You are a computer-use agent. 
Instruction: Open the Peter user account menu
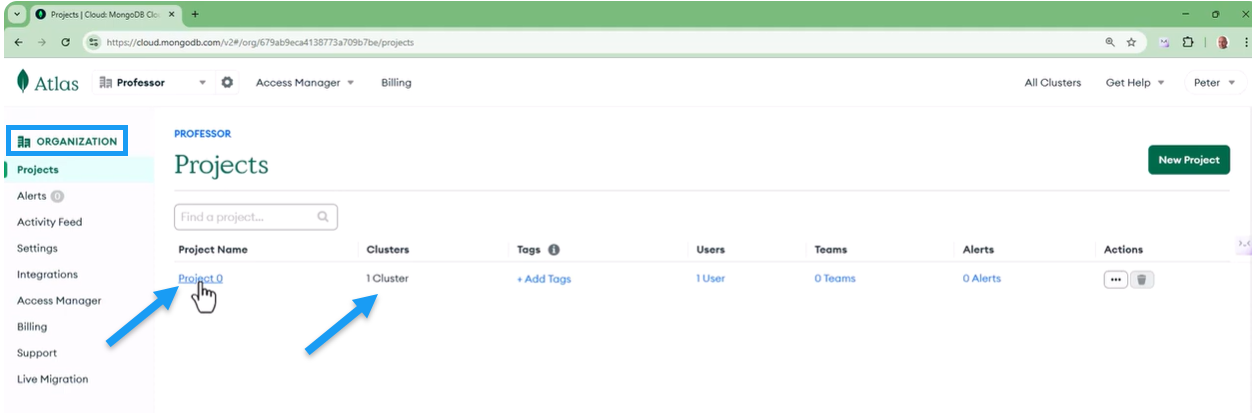point(1214,83)
